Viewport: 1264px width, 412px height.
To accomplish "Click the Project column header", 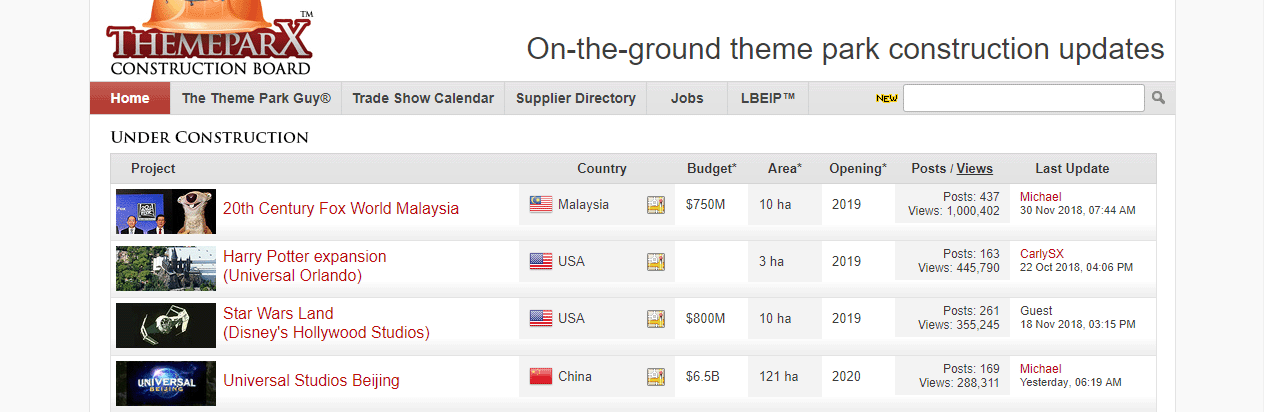I will coord(153,169).
